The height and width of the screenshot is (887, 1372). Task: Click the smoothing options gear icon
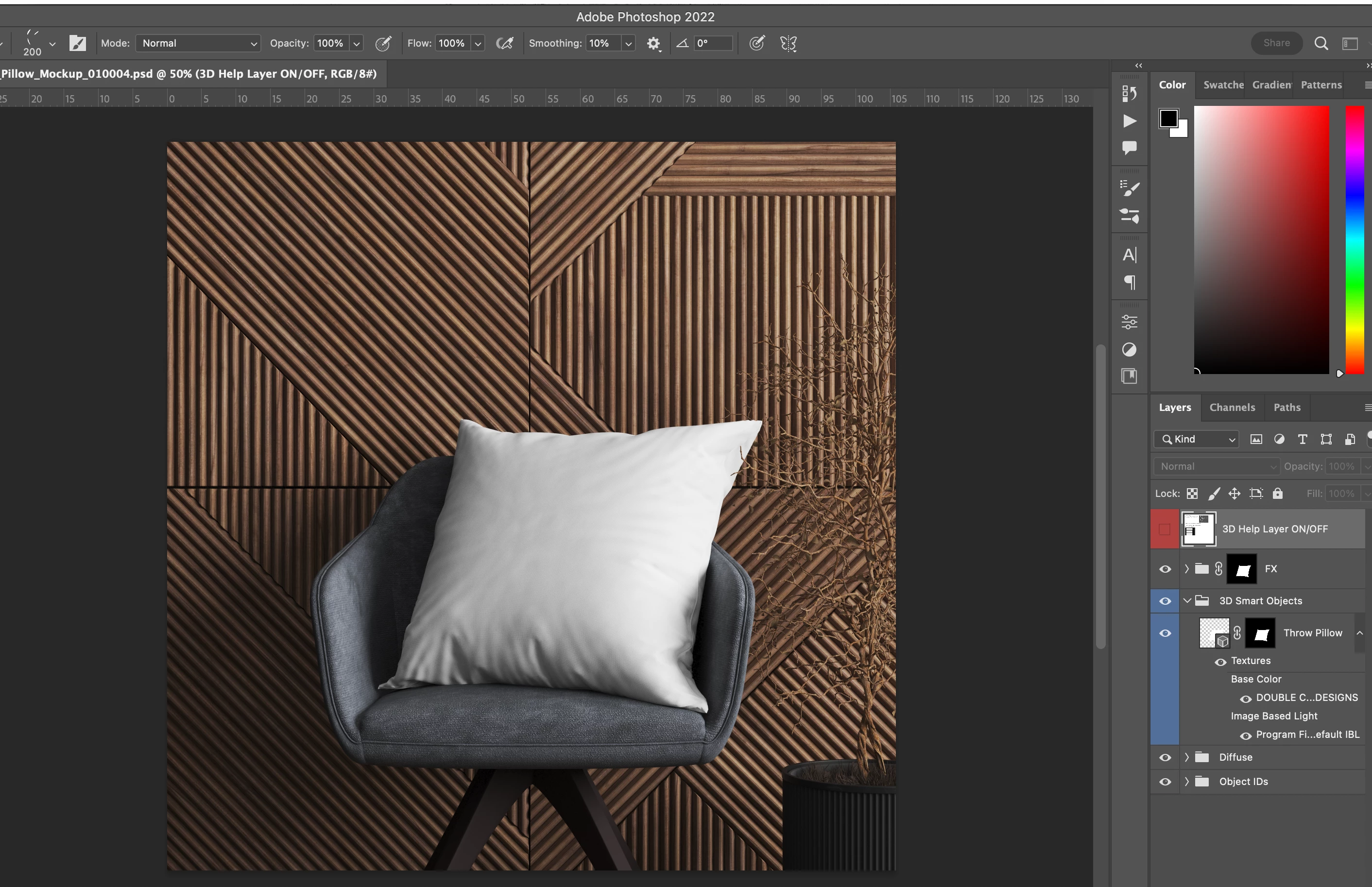[x=652, y=44]
